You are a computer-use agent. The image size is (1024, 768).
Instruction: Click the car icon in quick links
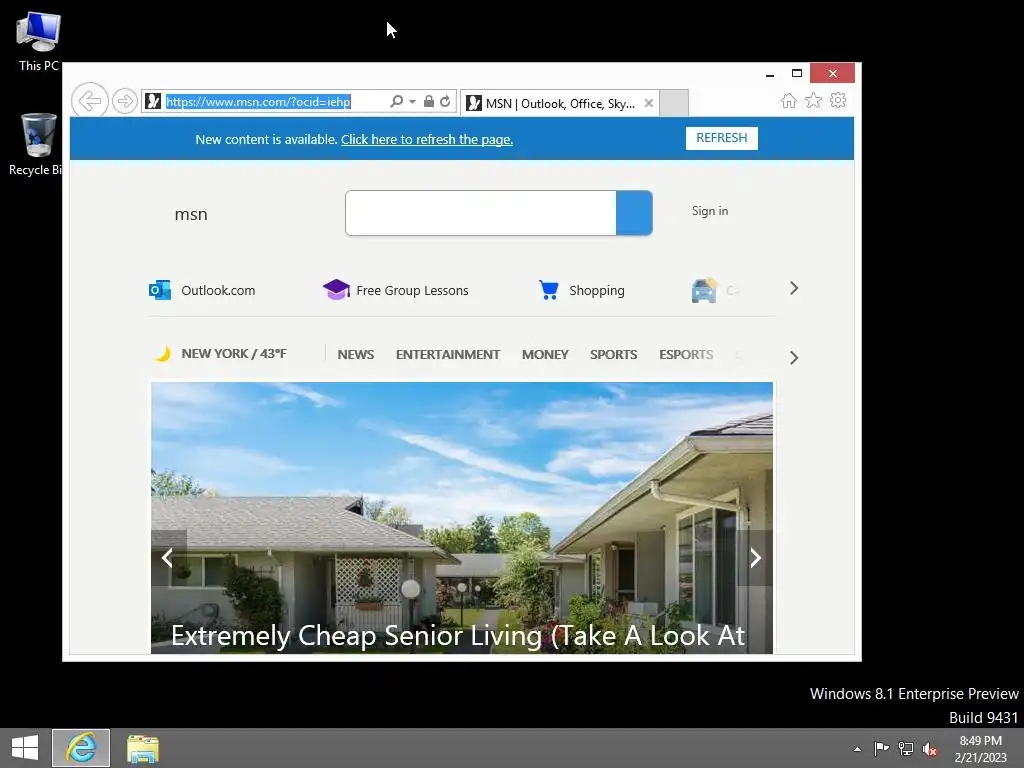tap(704, 290)
